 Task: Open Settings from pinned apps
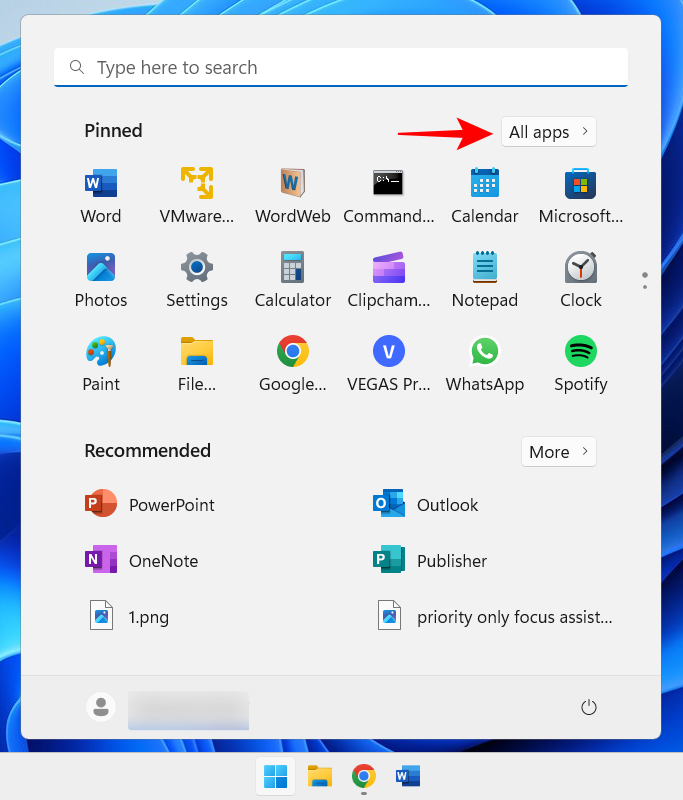(196, 280)
